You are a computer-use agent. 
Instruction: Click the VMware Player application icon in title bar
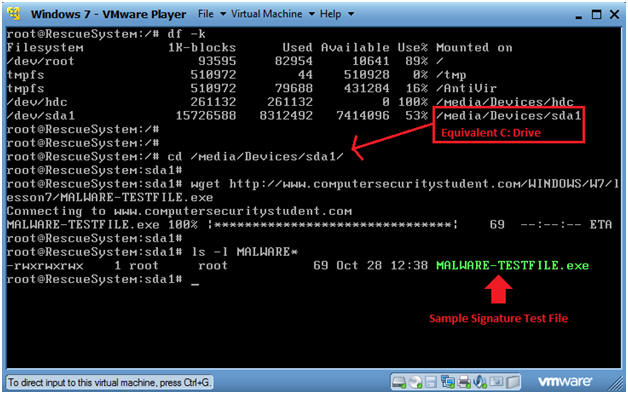[14, 14]
